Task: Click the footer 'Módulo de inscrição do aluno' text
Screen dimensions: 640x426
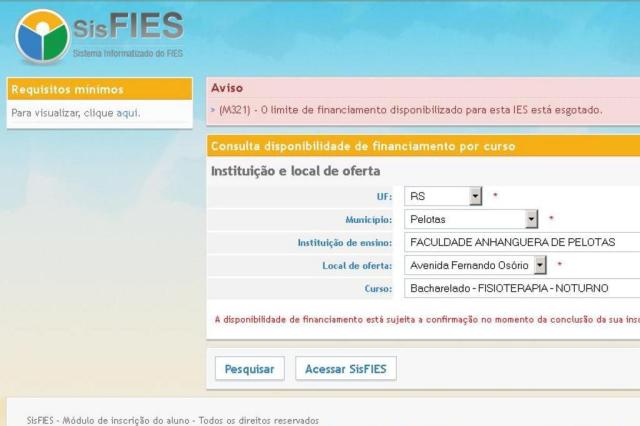Action: tap(127, 420)
